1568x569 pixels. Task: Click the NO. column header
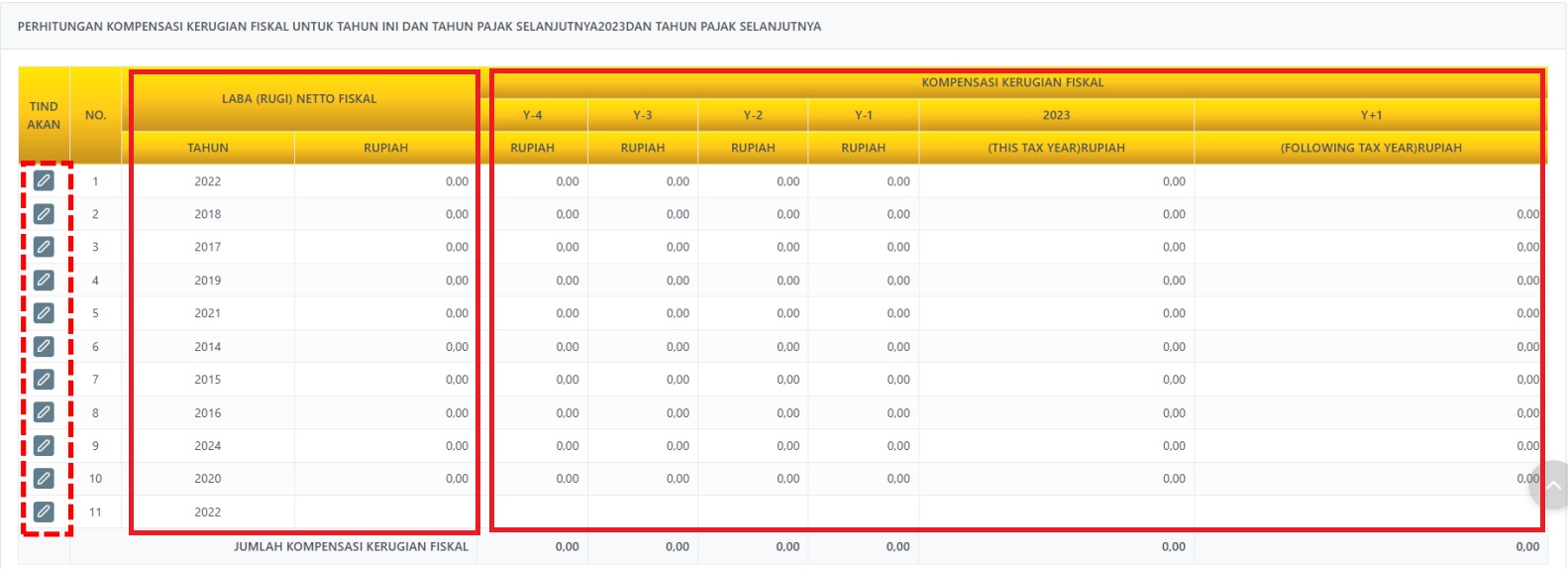[x=95, y=115]
